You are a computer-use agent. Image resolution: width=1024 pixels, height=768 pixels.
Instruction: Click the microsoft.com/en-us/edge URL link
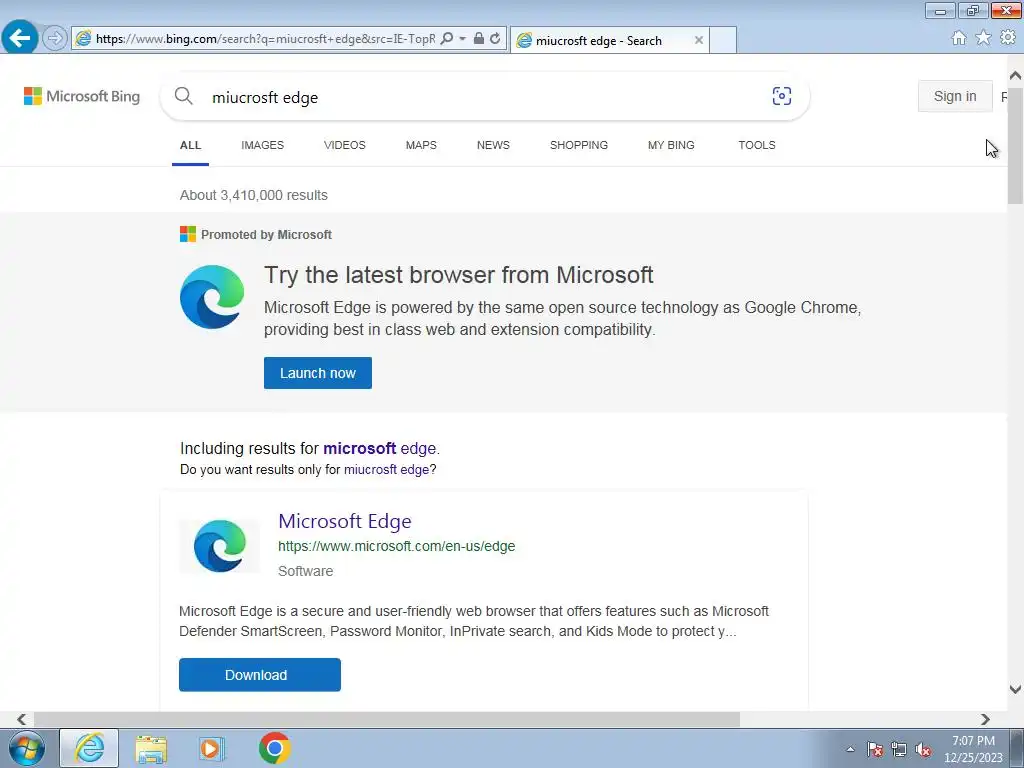click(x=396, y=546)
